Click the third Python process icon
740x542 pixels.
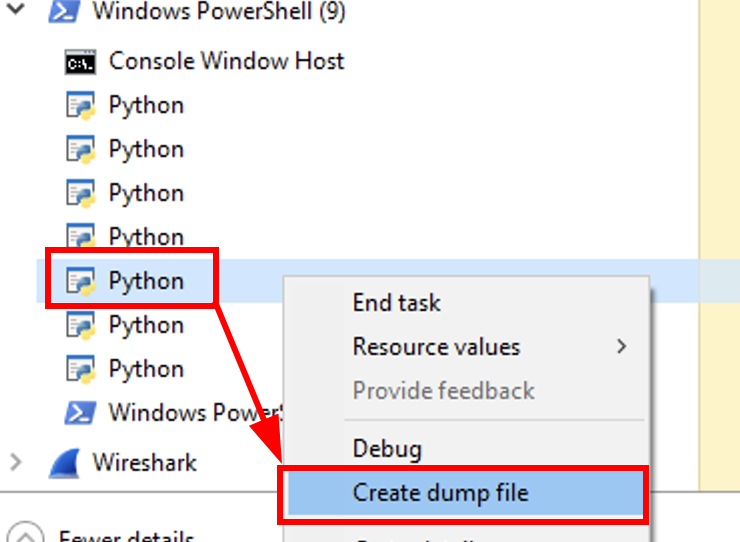80,194
